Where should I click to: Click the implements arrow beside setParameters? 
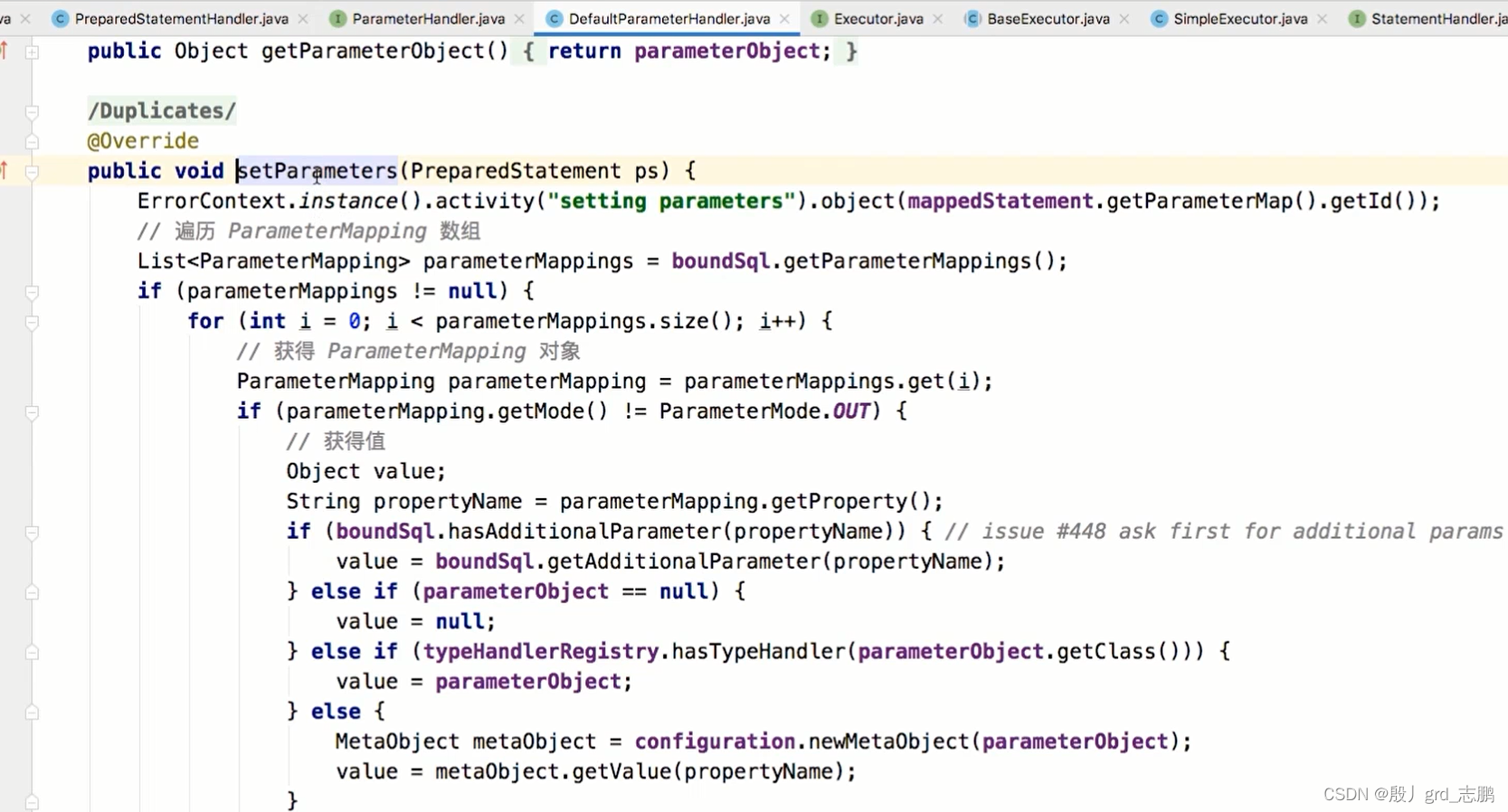pos(5,170)
